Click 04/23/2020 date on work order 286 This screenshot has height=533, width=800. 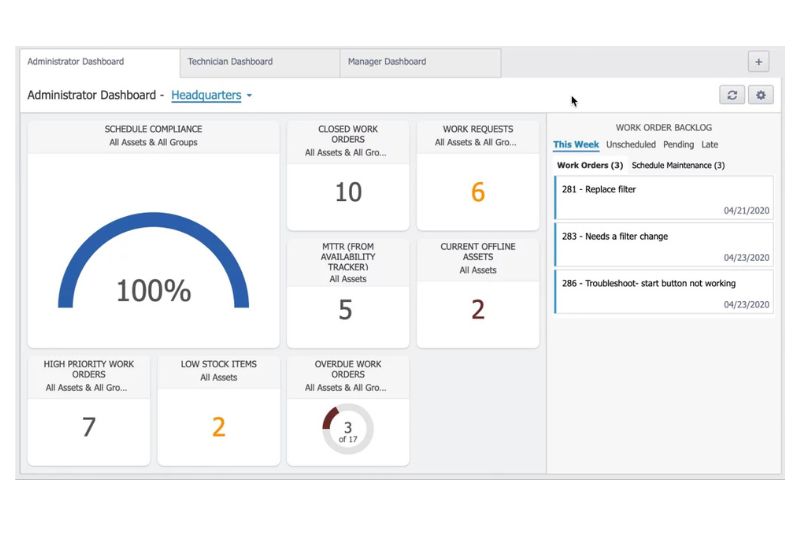746,304
